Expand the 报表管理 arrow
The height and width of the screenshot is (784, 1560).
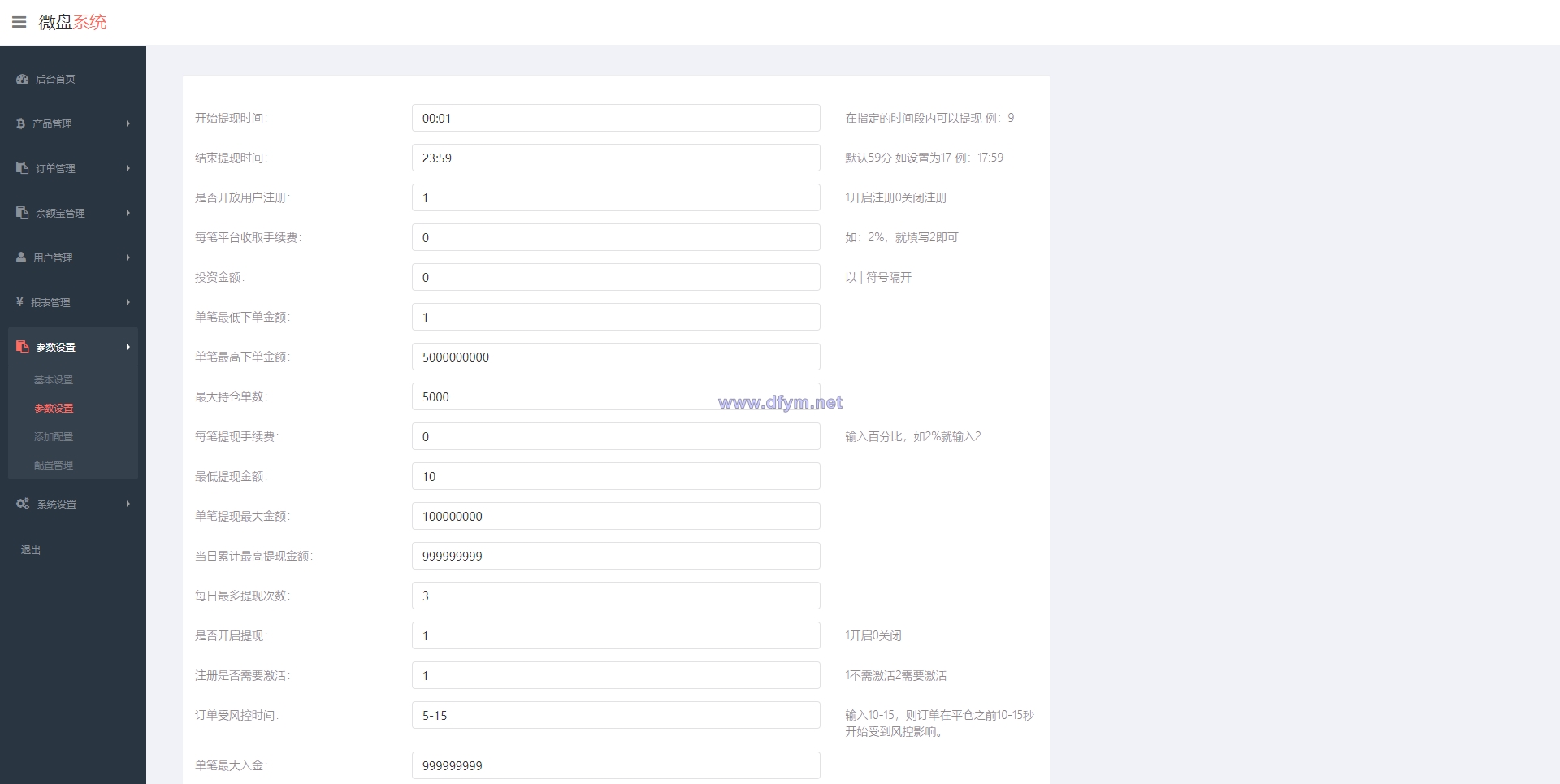coord(128,302)
